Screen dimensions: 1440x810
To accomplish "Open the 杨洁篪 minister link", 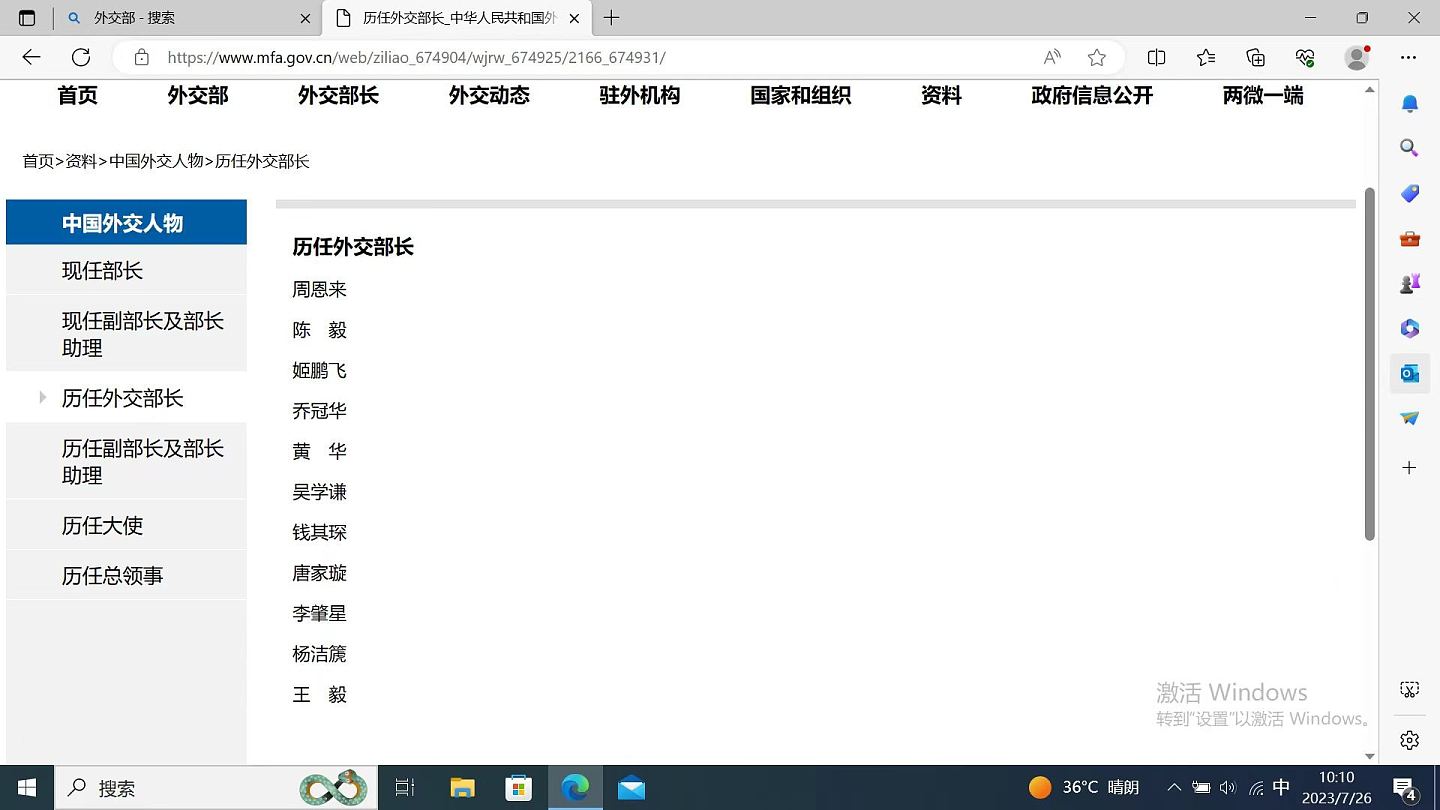I will [x=320, y=654].
